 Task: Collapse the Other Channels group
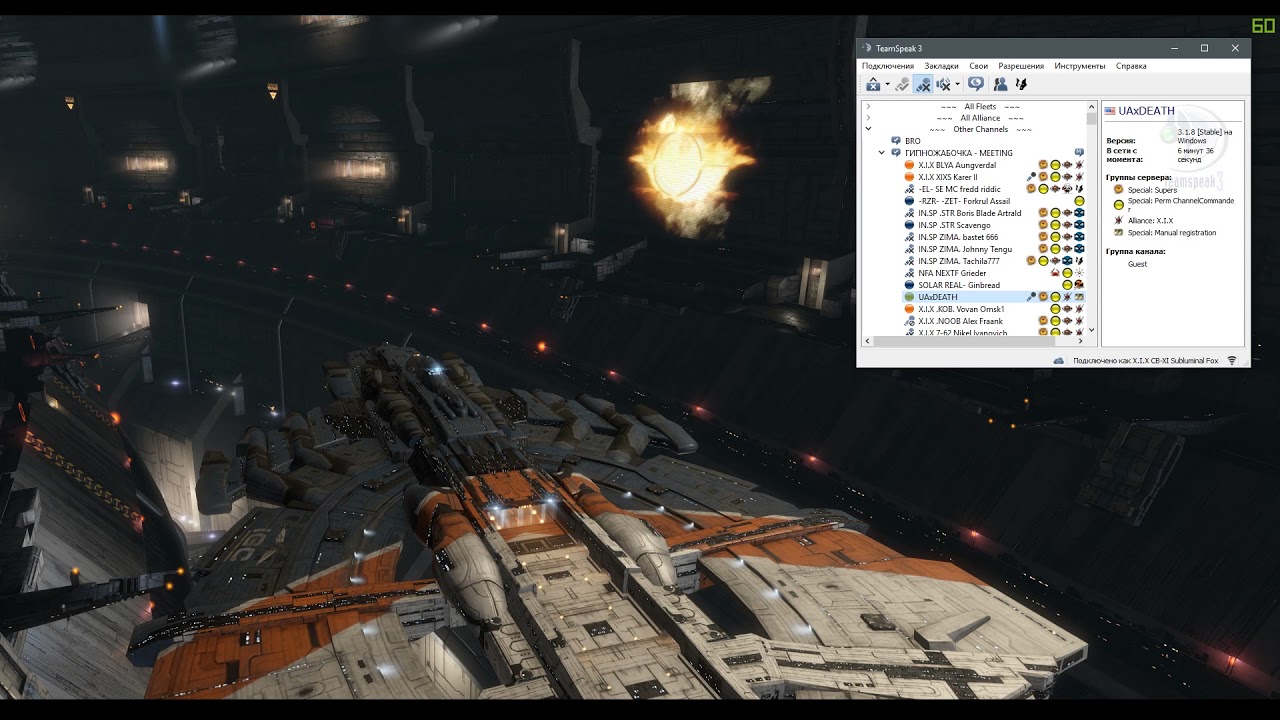coord(868,129)
